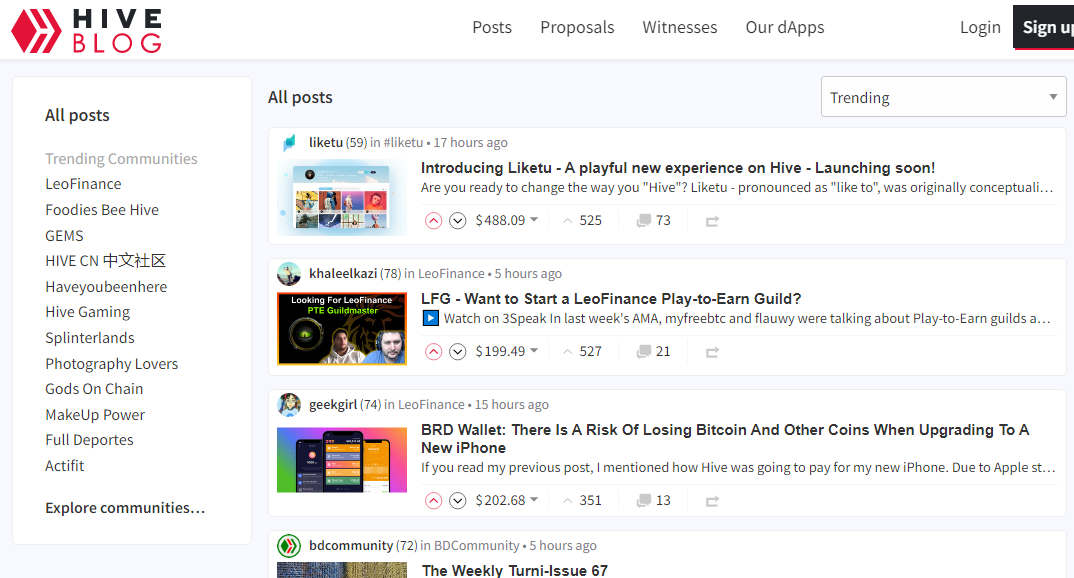Screen dimensions: 1074x578
Task: Open the Liketu post thumbnail
Action: (342, 197)
